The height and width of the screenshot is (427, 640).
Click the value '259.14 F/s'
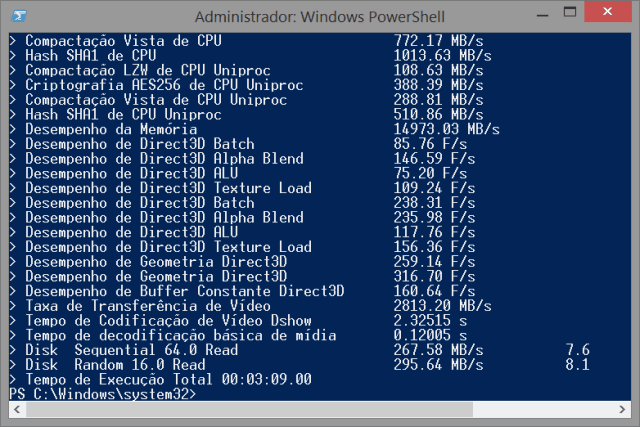tap(434, 261)
